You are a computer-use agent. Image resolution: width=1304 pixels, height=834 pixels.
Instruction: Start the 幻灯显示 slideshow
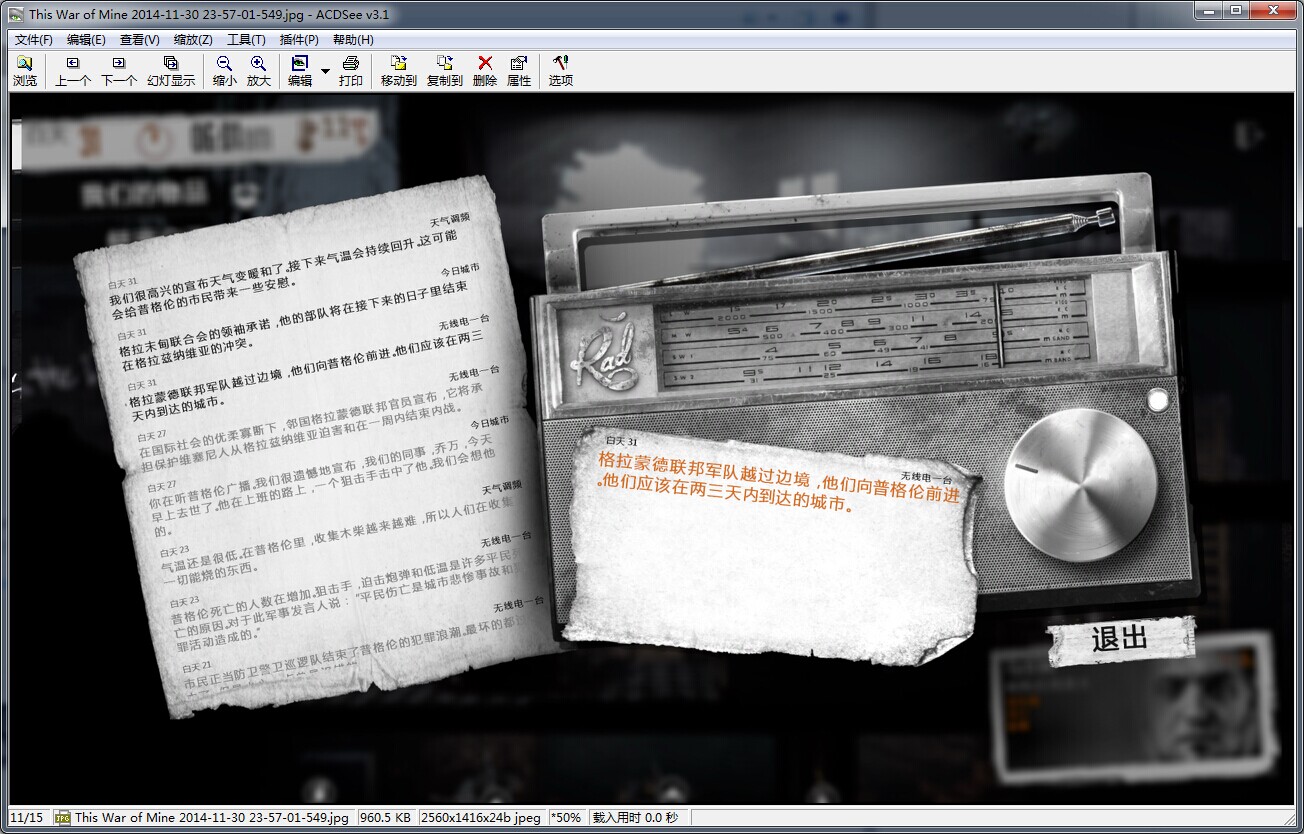(171, 71)
